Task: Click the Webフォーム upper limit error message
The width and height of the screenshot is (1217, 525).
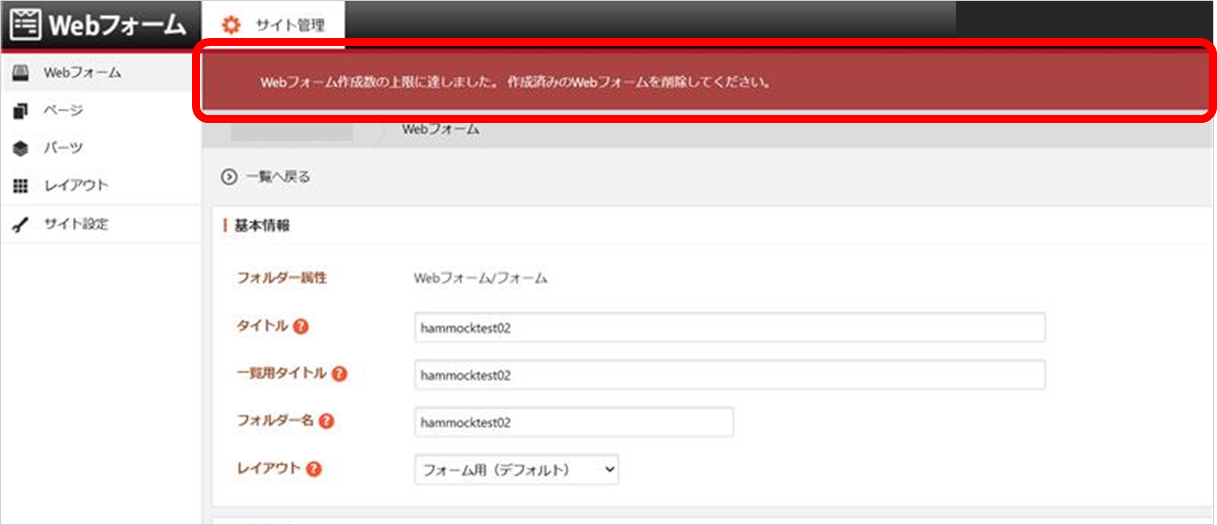Action: click(515, 82)
